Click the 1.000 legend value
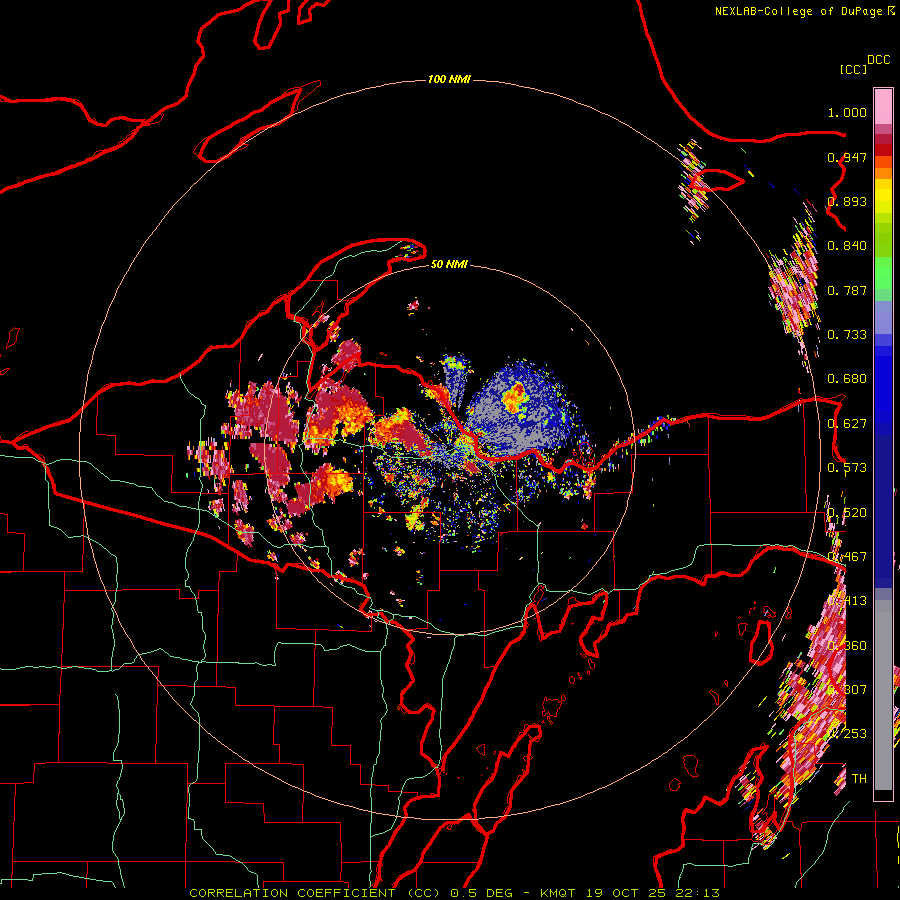Viewport: 900px width, 900px height. [847, 112]
